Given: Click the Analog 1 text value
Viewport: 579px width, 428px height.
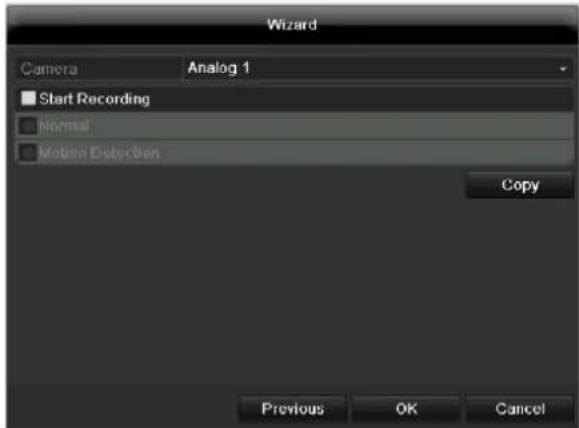Looking at the screenshot, I should pyautogui.click(x=219, y=68).
